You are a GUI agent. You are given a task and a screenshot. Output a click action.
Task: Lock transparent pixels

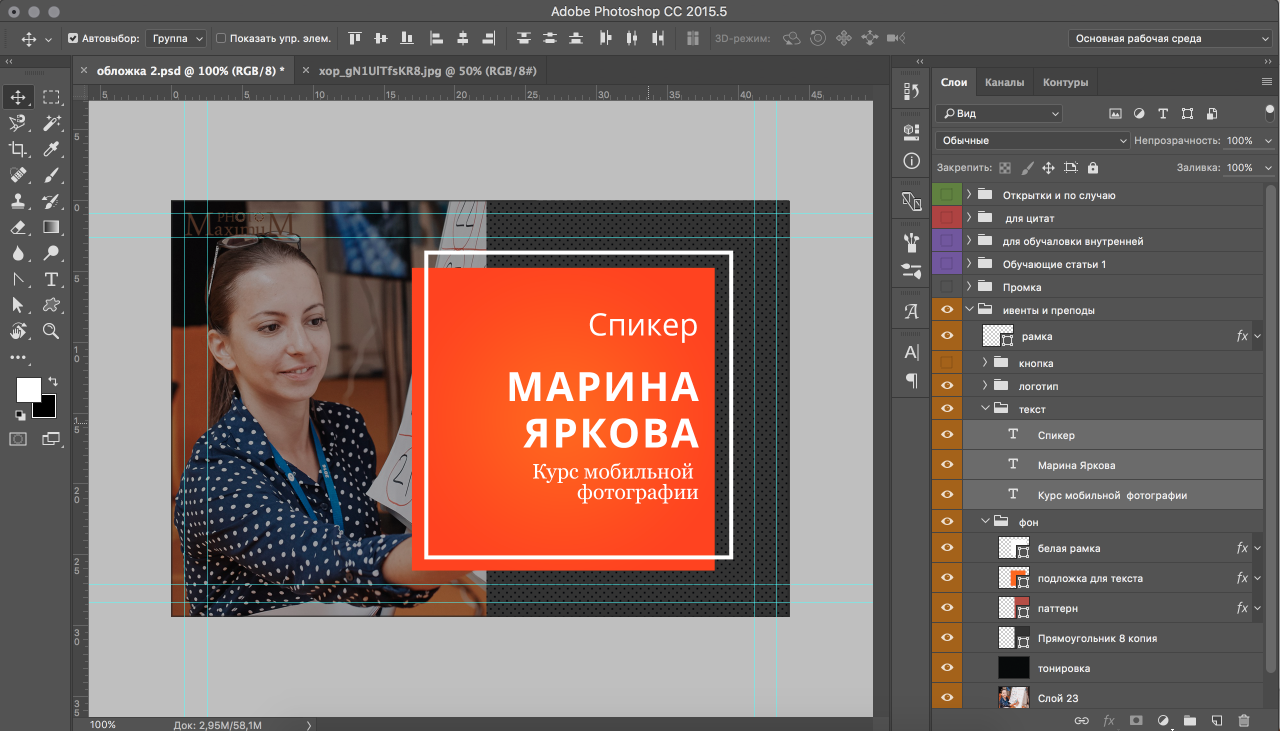point(1005,168)
